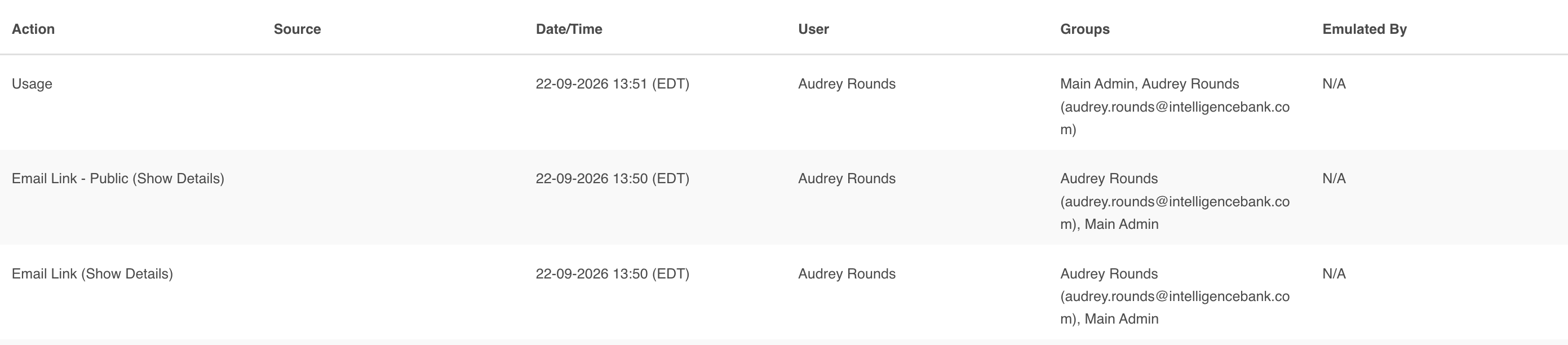
Task: Select the Usage action row
Action: [x=784, y=102]
